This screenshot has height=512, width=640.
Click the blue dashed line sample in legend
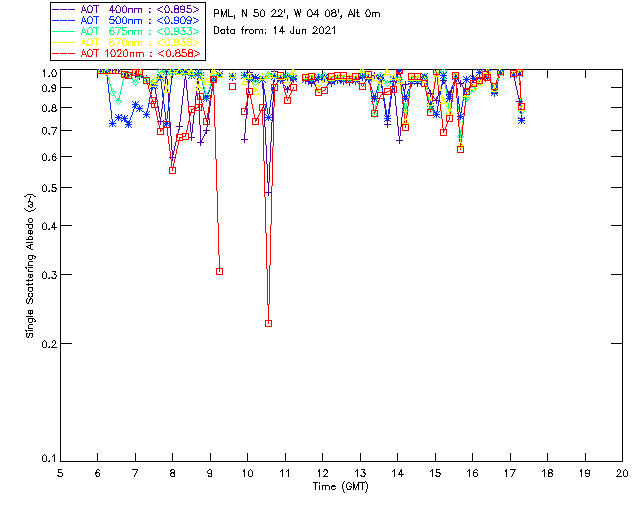tap(64, 20)
